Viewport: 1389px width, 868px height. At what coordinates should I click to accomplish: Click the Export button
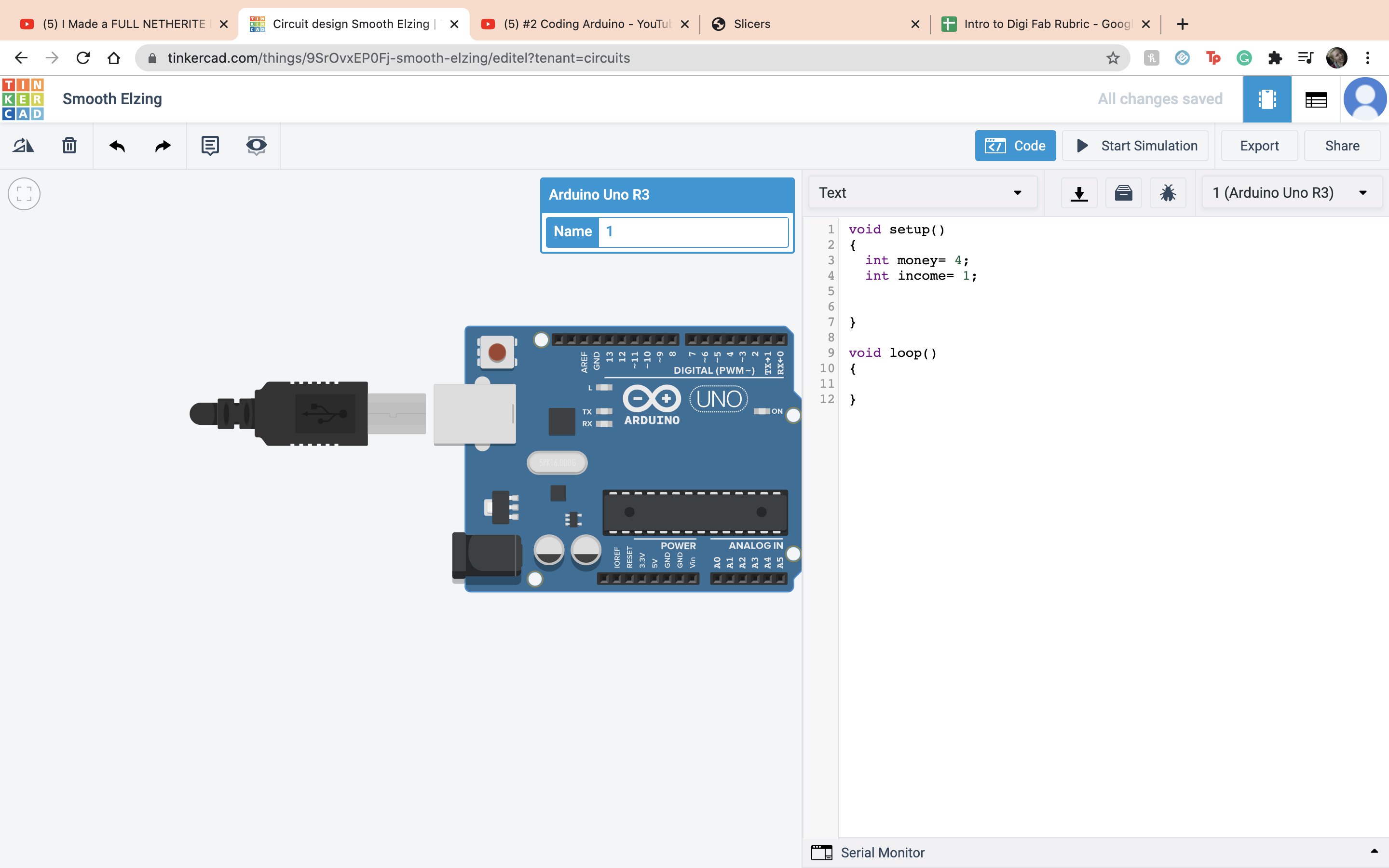(1259, 146)
